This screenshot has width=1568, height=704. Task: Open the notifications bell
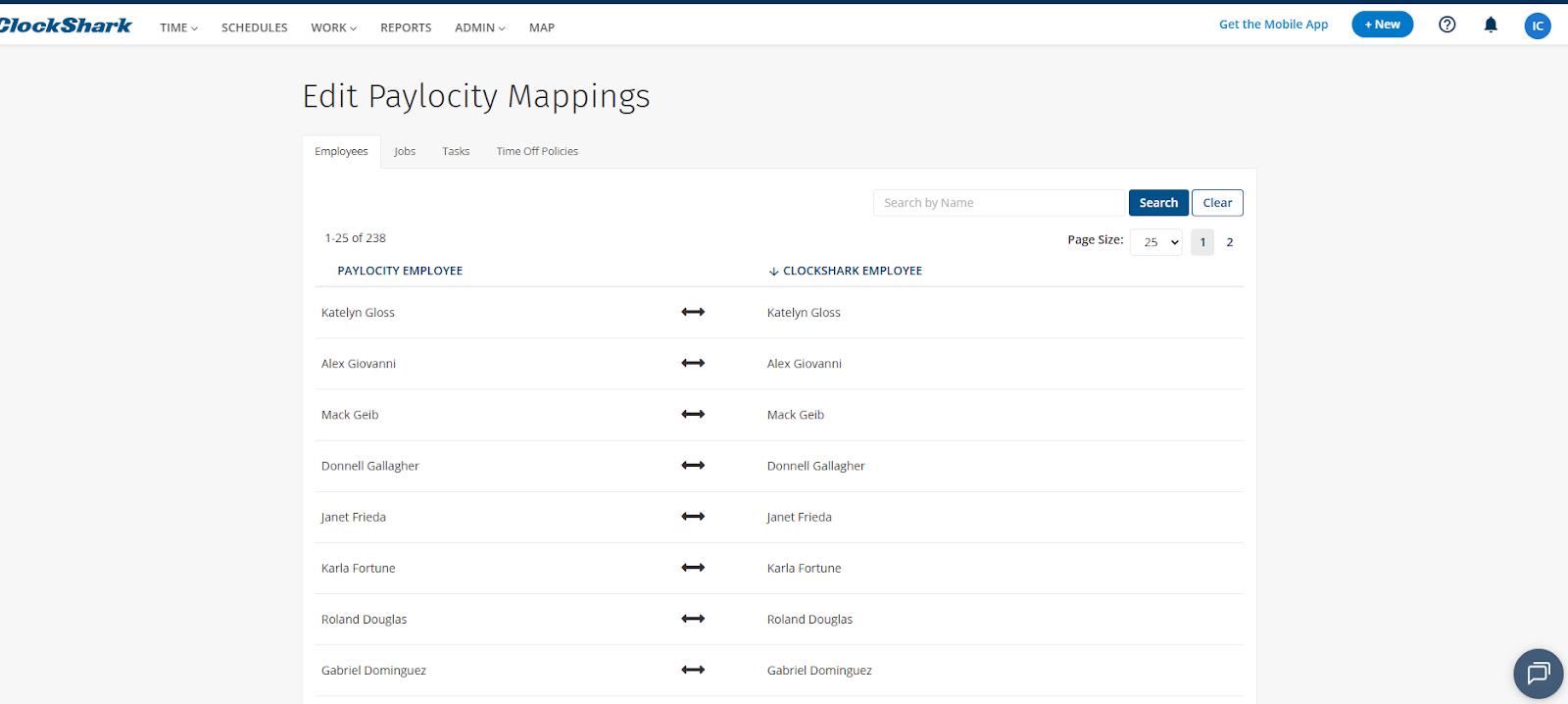coord(1491,25)
